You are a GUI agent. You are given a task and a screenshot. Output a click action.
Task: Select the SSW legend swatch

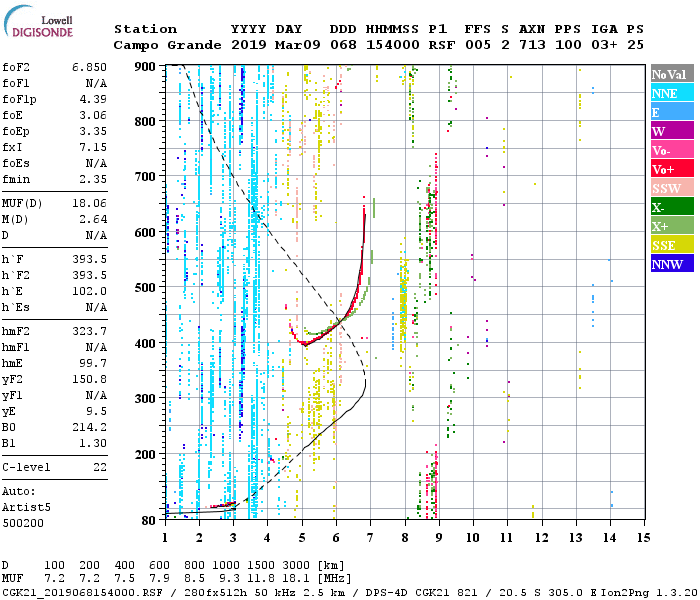click(x=672, y=188)
